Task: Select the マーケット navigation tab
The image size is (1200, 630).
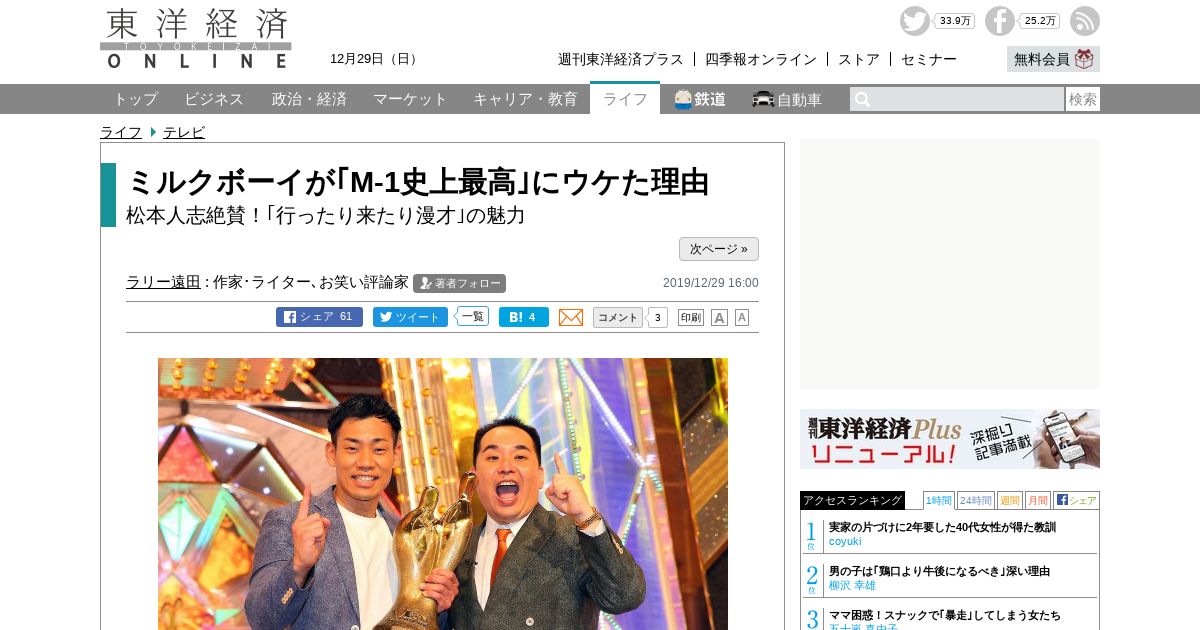Action: coord(410,99)
